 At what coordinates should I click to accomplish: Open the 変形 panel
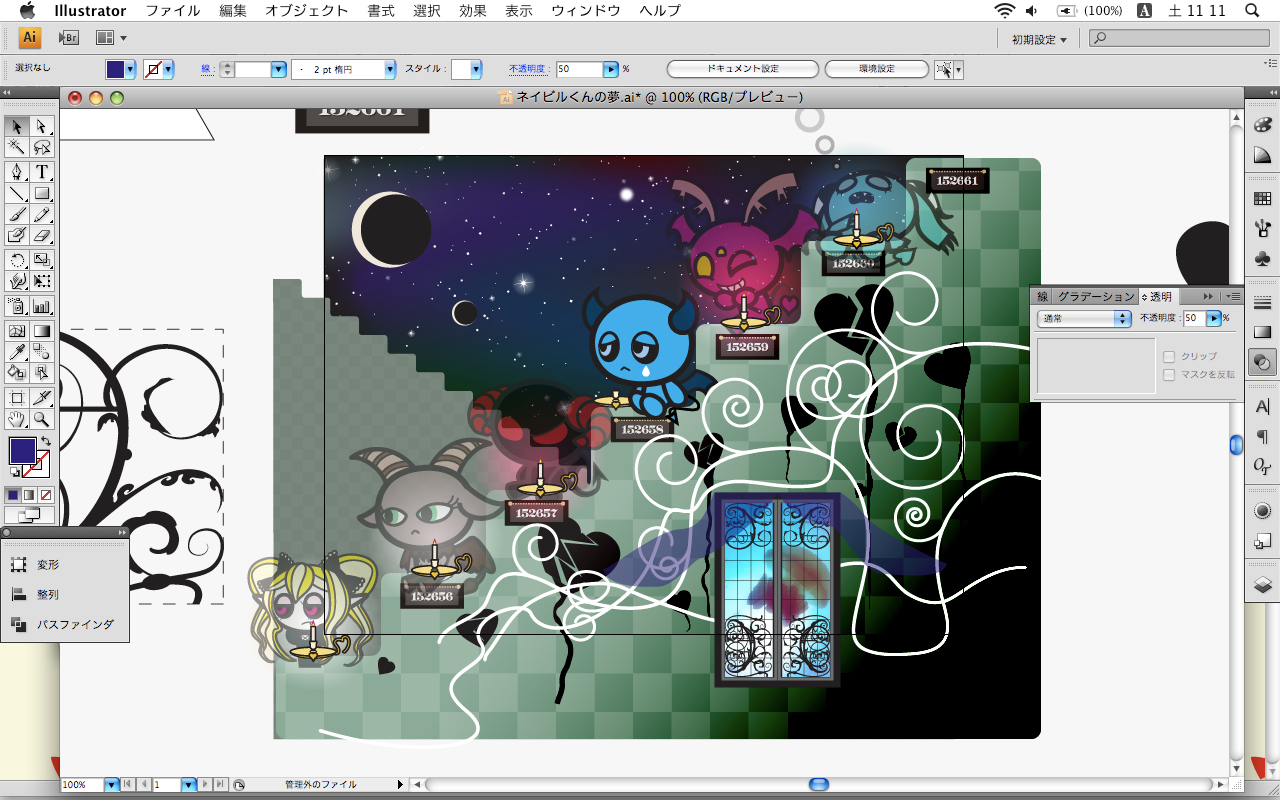click(x=48, y=565)
